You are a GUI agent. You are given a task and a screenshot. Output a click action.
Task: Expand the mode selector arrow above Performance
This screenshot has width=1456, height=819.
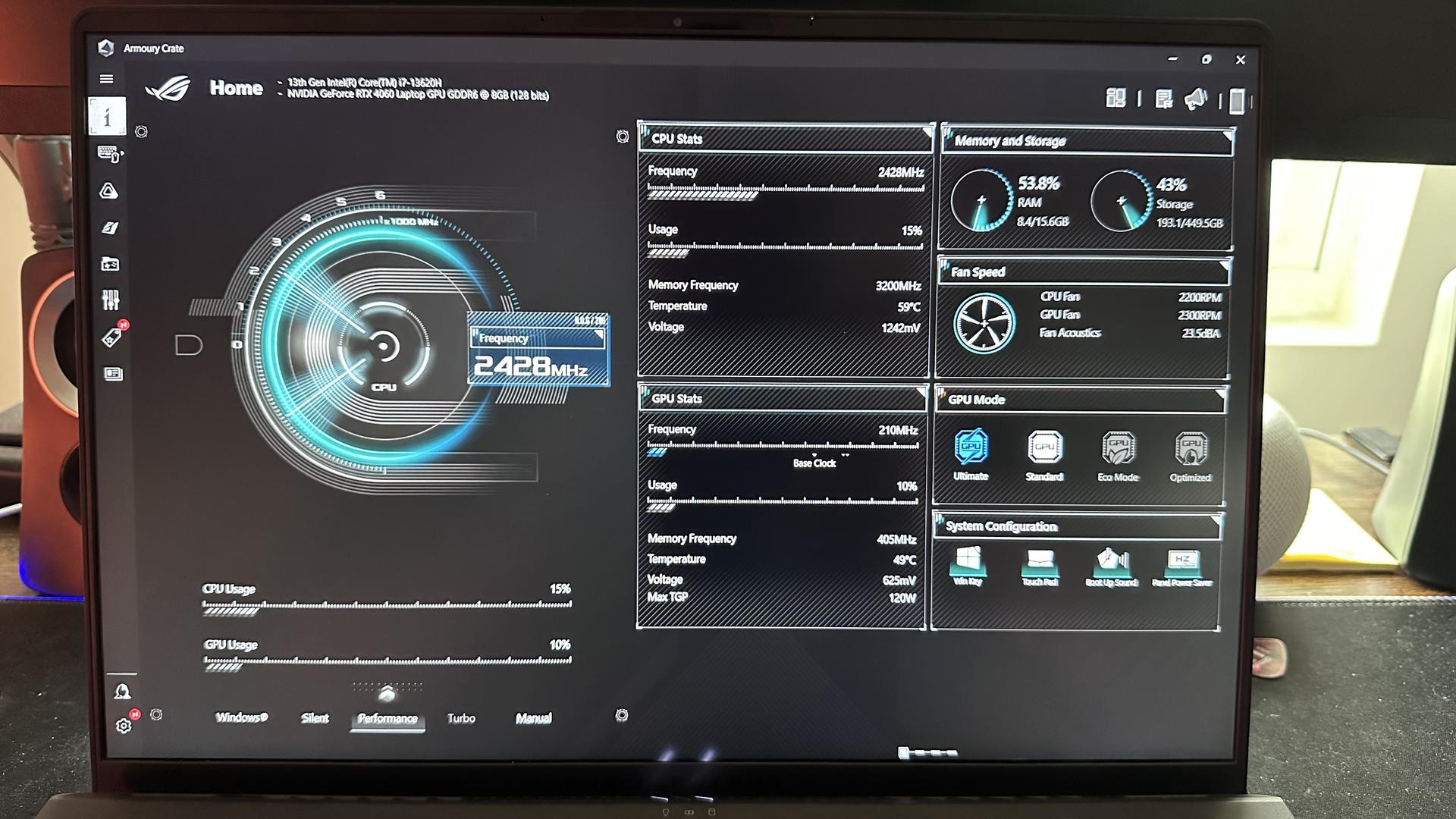[387, 693]
